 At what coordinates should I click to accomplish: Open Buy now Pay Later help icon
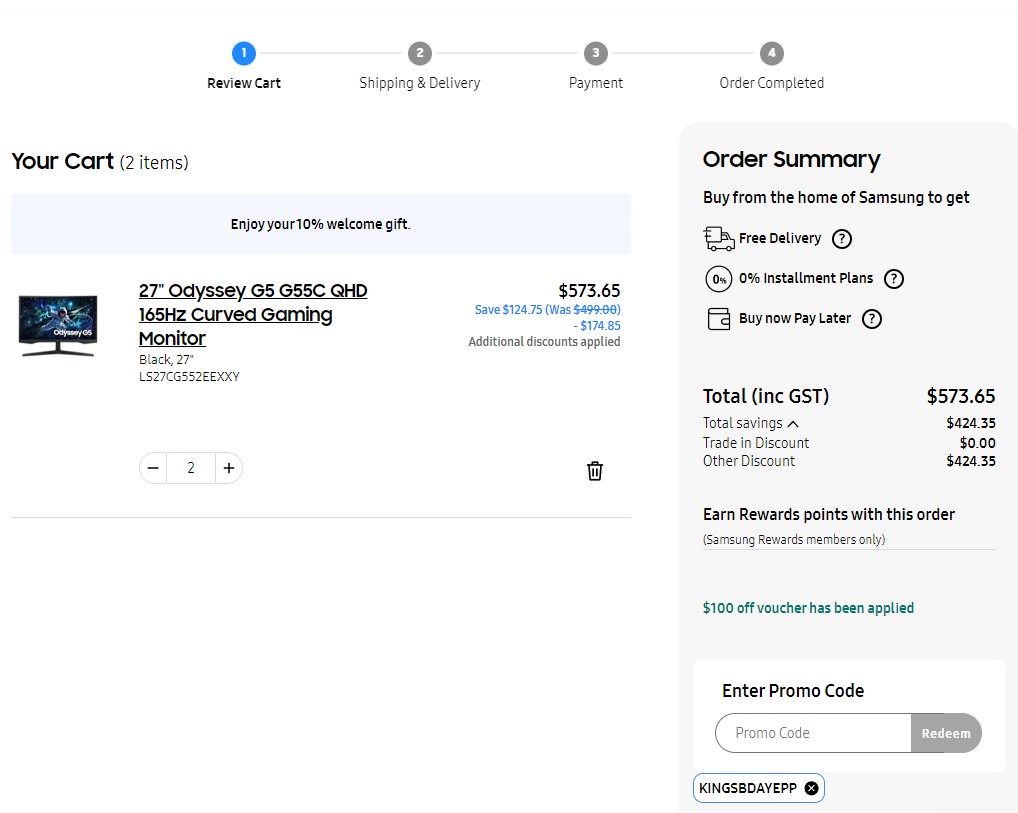872,319
